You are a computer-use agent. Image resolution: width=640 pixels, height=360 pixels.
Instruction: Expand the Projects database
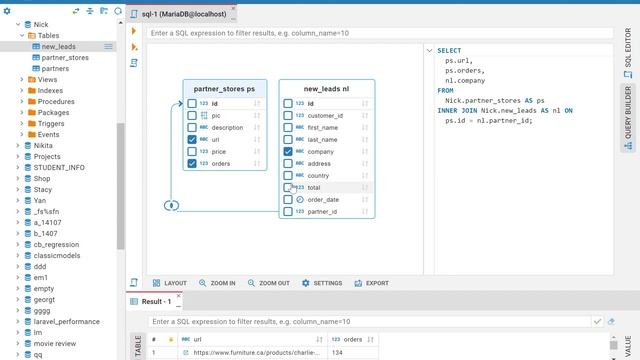tap(18, 156)
